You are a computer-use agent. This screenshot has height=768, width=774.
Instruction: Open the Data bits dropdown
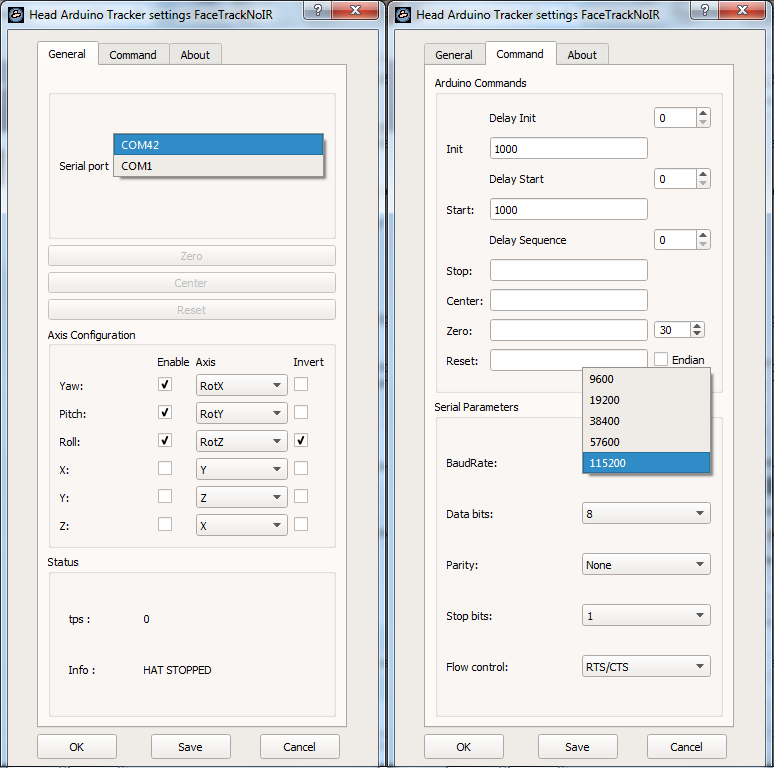646,513
